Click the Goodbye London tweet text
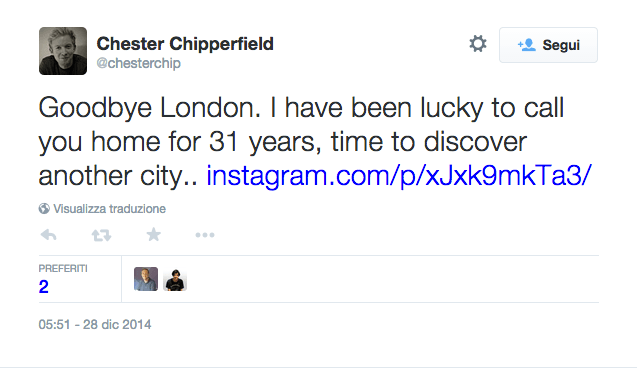The height and width of the screenshot is (368, 637). click(315, 141)
